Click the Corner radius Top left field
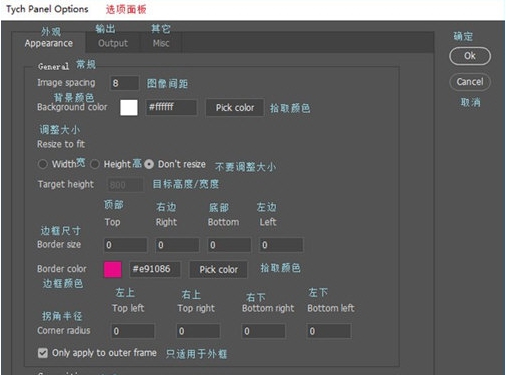506x375 pixels. 133,331
